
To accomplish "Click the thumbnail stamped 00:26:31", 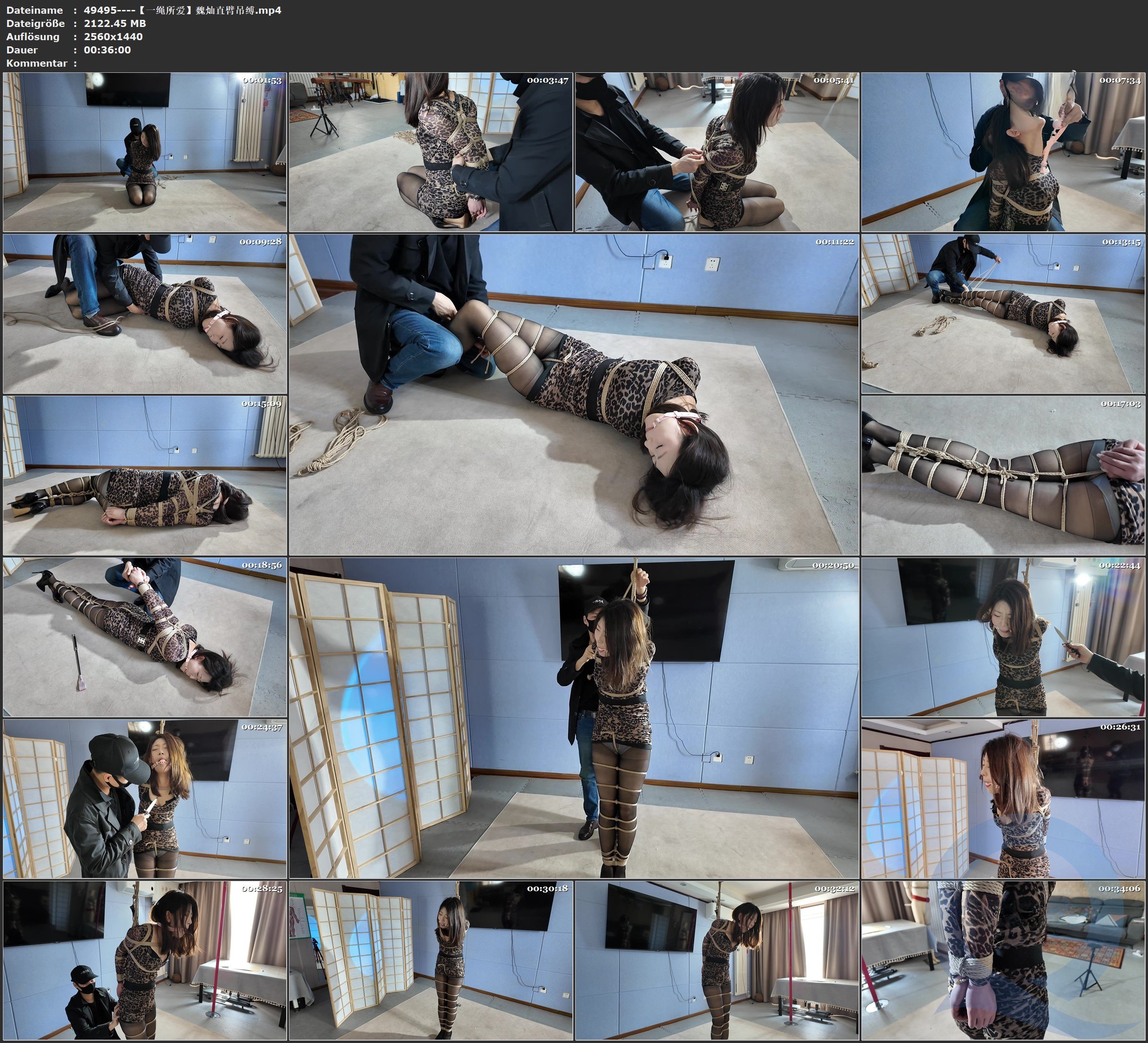I will pos(1003,798).
